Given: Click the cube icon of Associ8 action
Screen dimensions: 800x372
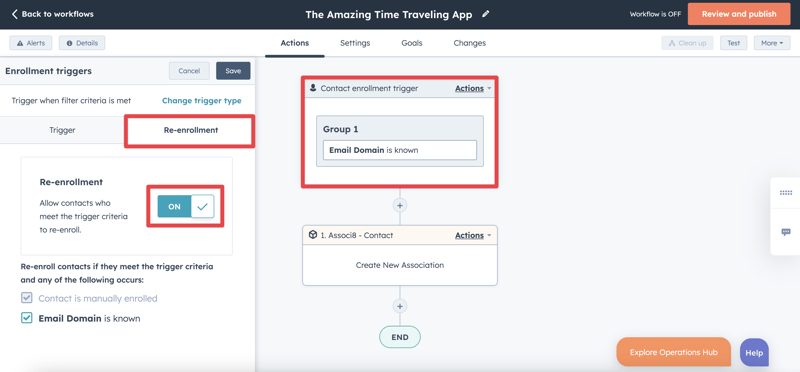Looking at the screenshot, I should [x=313, y=235].
